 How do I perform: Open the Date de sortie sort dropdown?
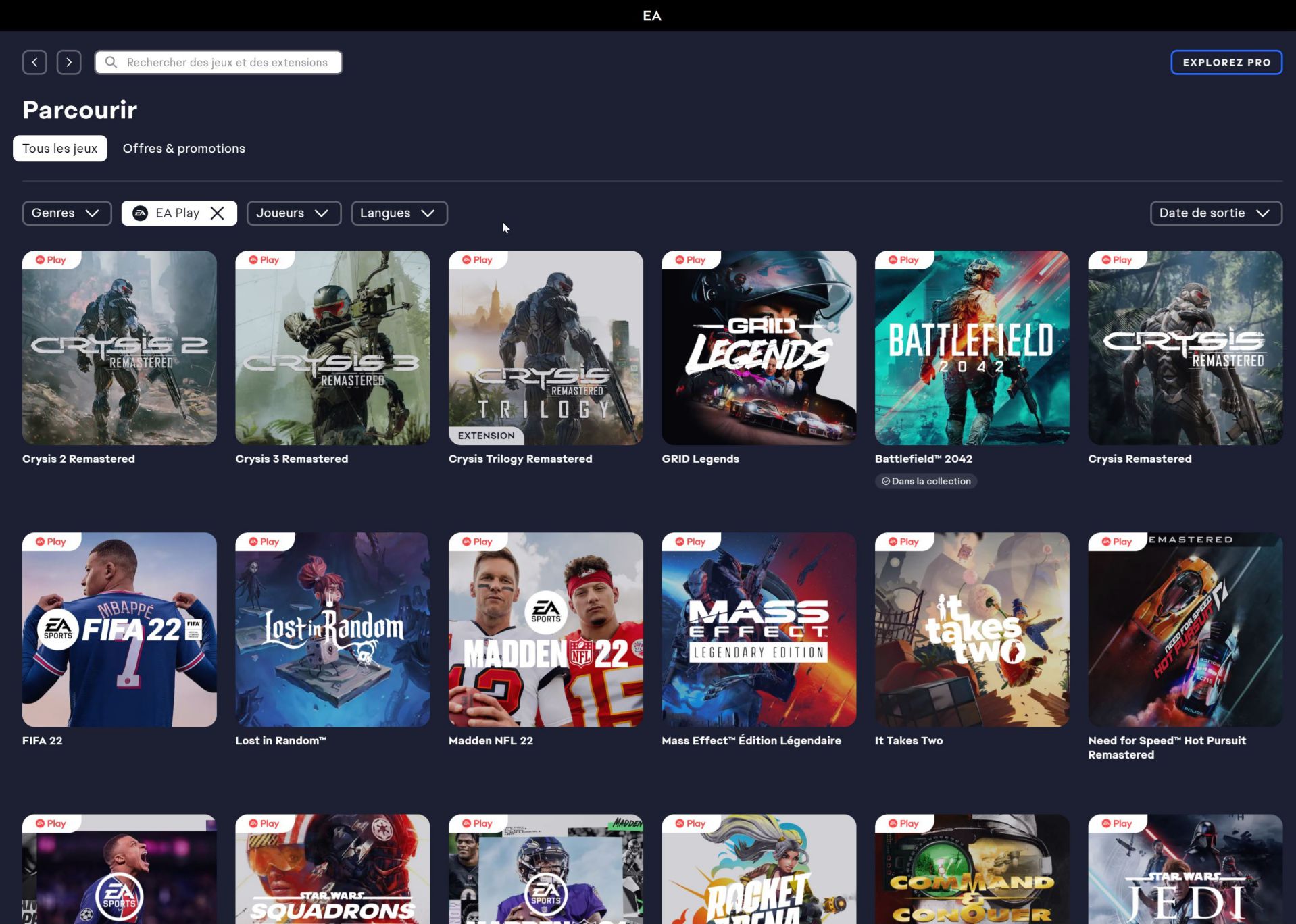1215,213
